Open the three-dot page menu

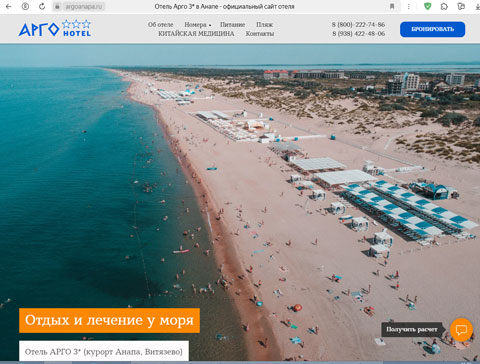pyautogui.click(x=409, y=6)
